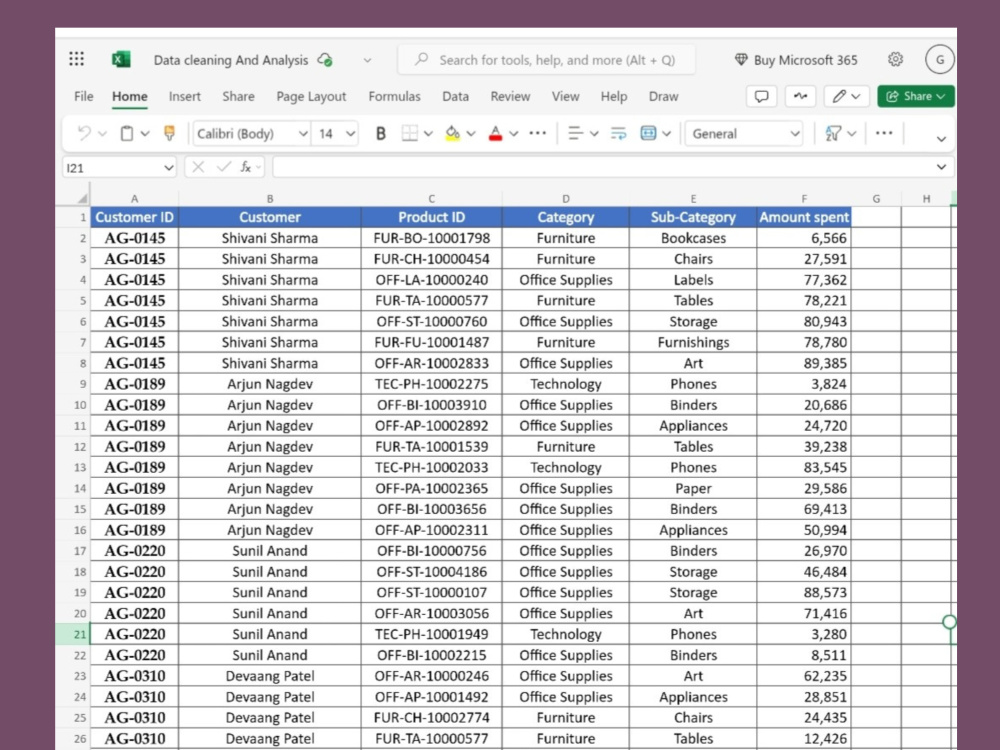Switch to the Page Layout tab
The height and width of the screenshot is (750, 1000).
click(x=311, y=96)
